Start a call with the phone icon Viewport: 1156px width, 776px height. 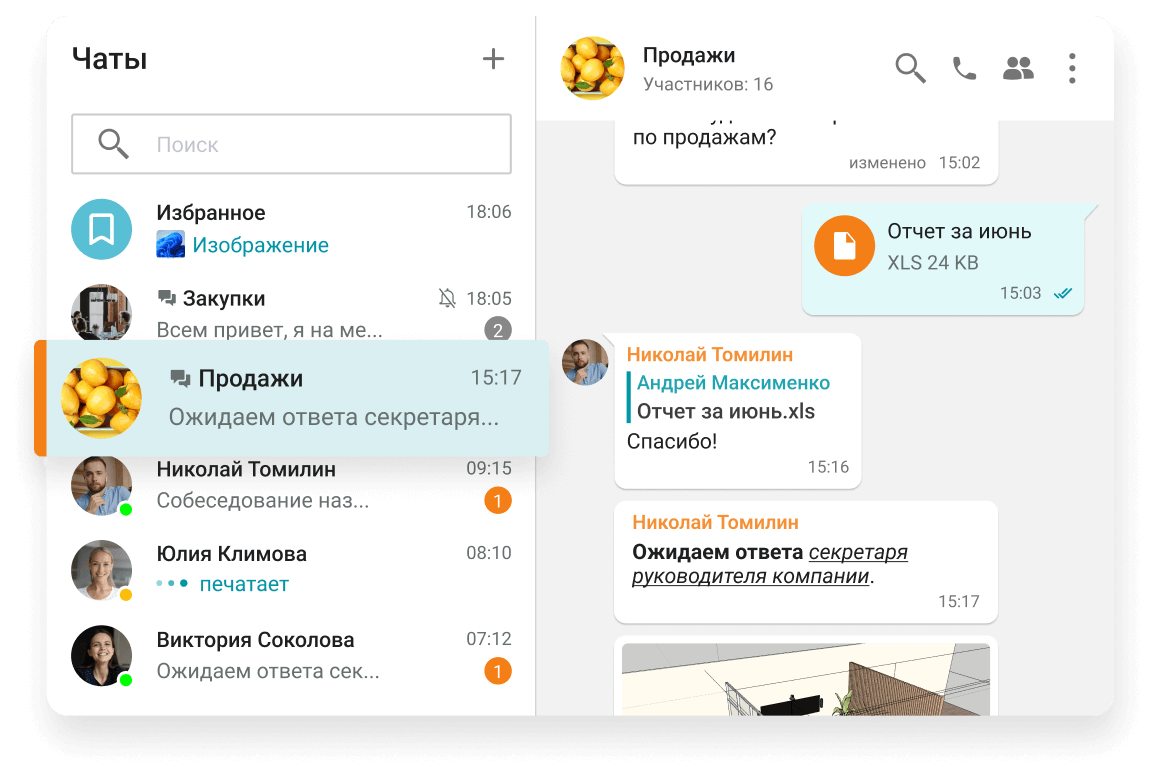tap(964, 68)
